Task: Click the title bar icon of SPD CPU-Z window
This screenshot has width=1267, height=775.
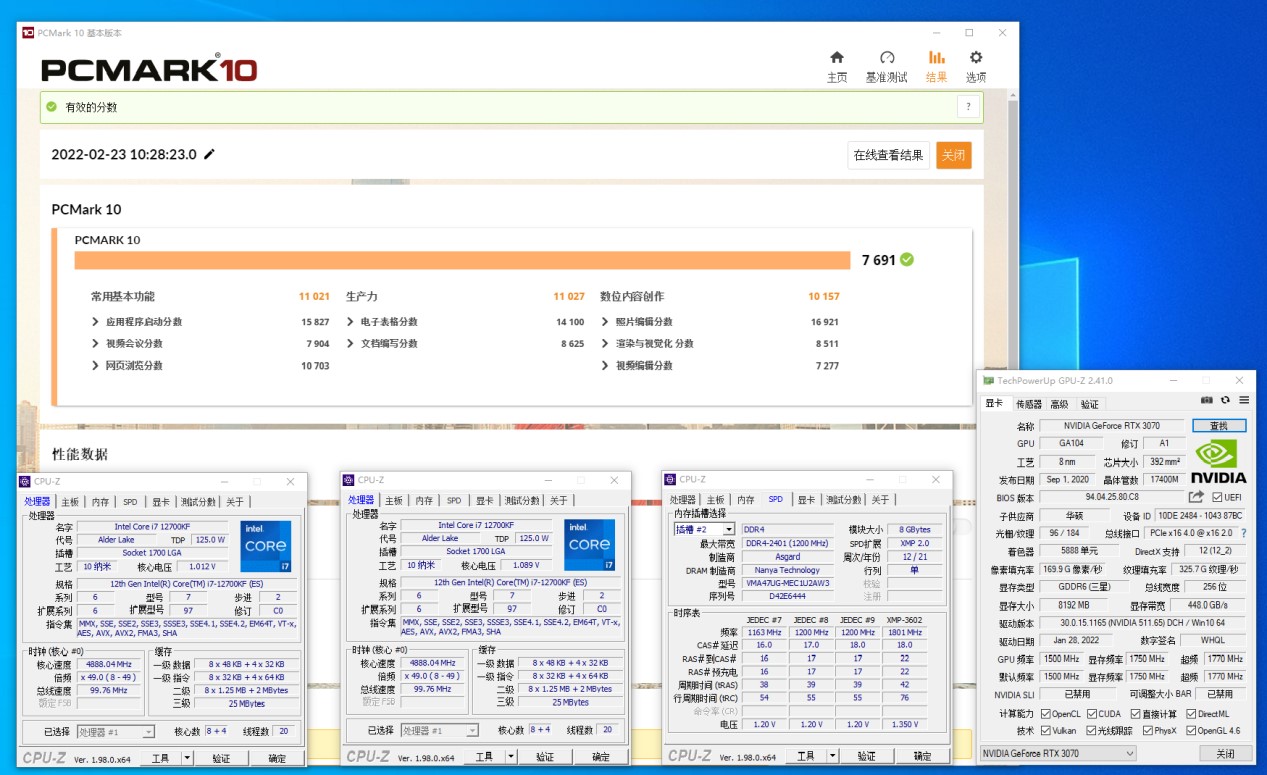Action: coord(670,480)
